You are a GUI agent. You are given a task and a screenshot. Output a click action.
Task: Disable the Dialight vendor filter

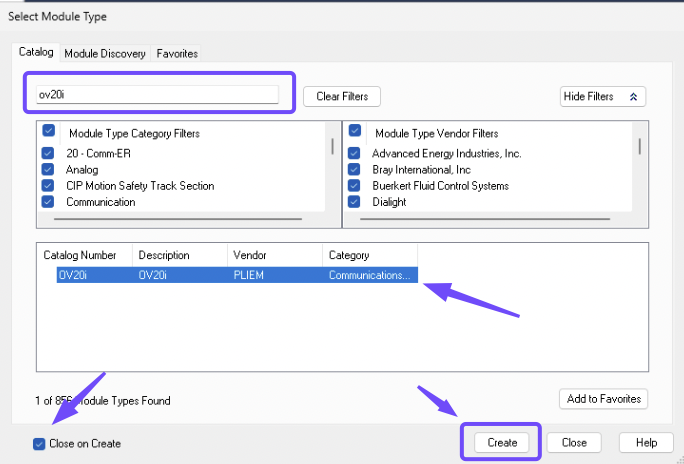tap(354, 202)
